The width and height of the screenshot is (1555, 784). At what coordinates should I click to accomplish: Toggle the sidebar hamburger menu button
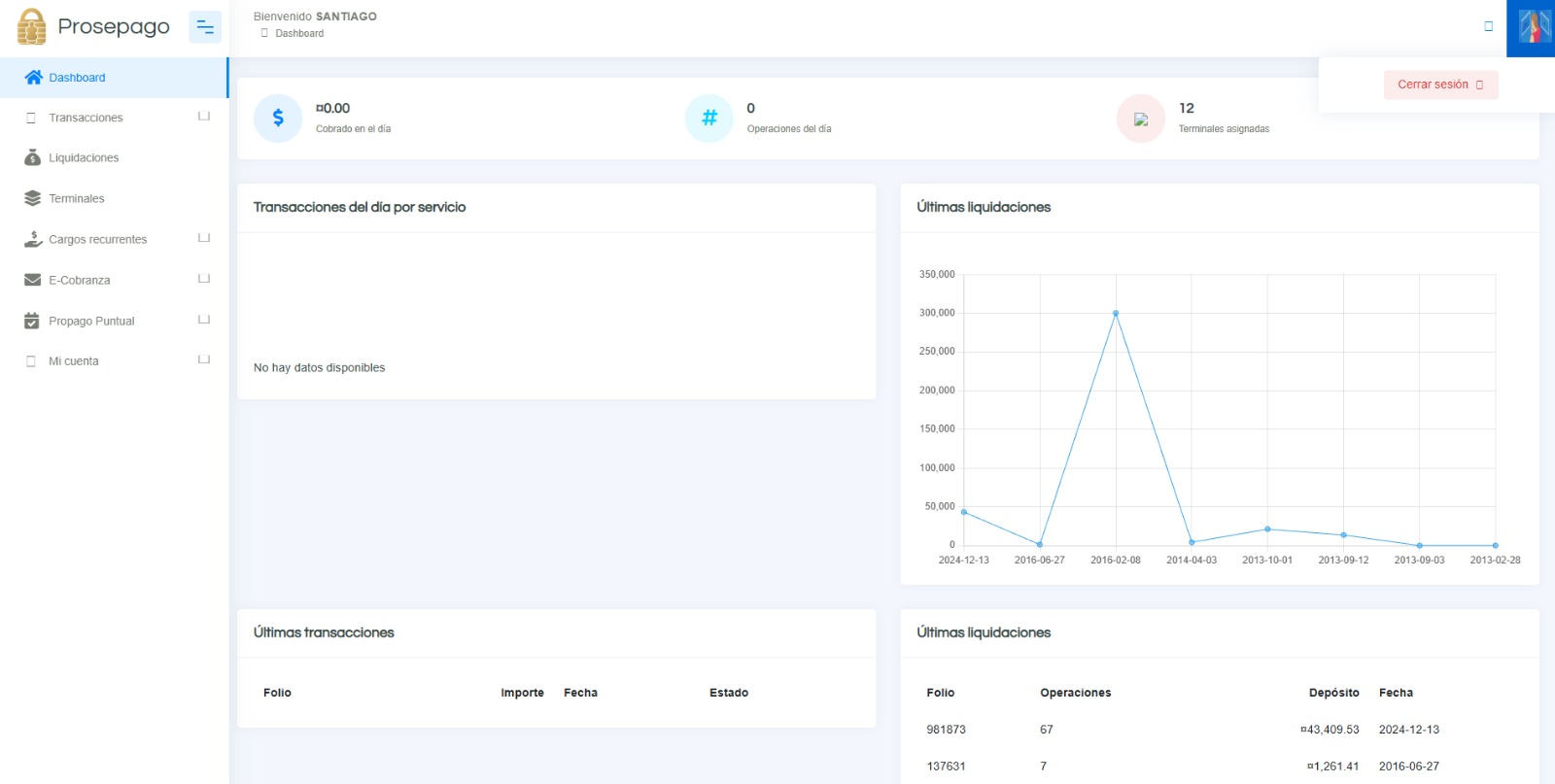click(x=205, y=27)
